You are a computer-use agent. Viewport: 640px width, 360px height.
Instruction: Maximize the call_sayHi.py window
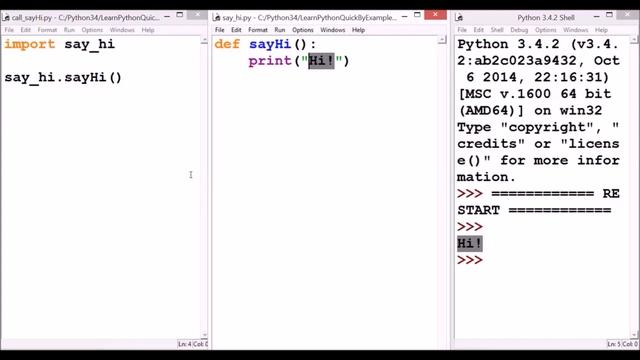pyautogui.click(x=180, y=15)
